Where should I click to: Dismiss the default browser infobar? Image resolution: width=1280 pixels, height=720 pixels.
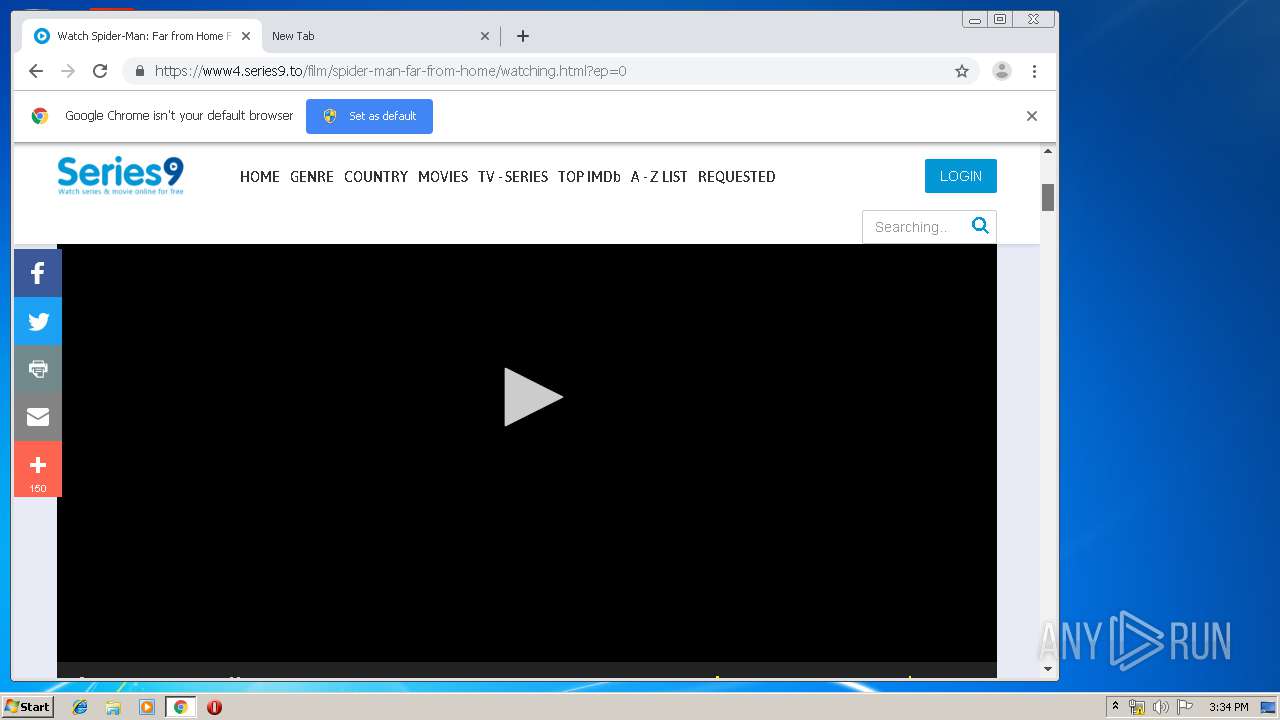[1032, 116]
